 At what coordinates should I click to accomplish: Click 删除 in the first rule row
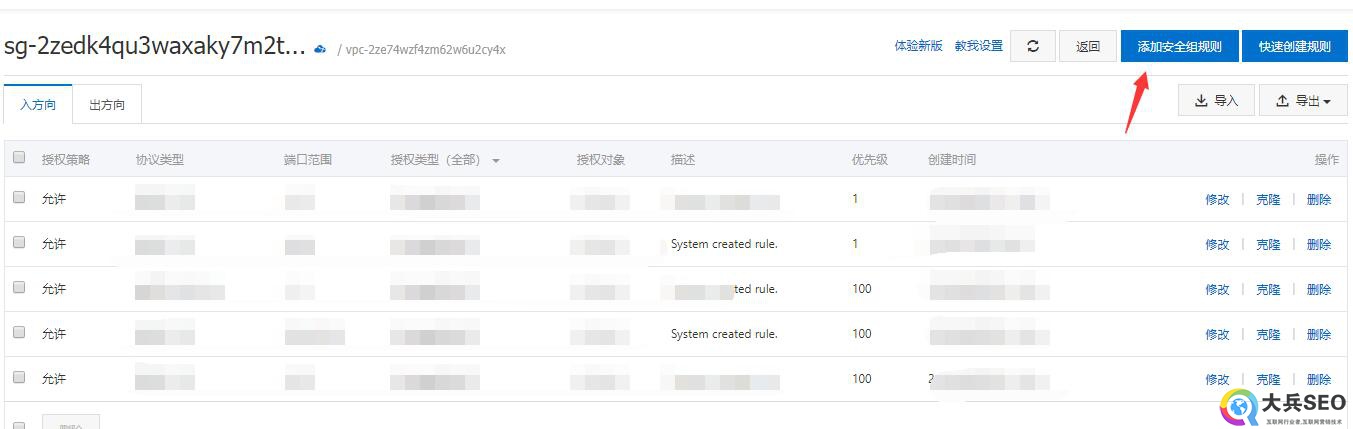pos(1319,199)
